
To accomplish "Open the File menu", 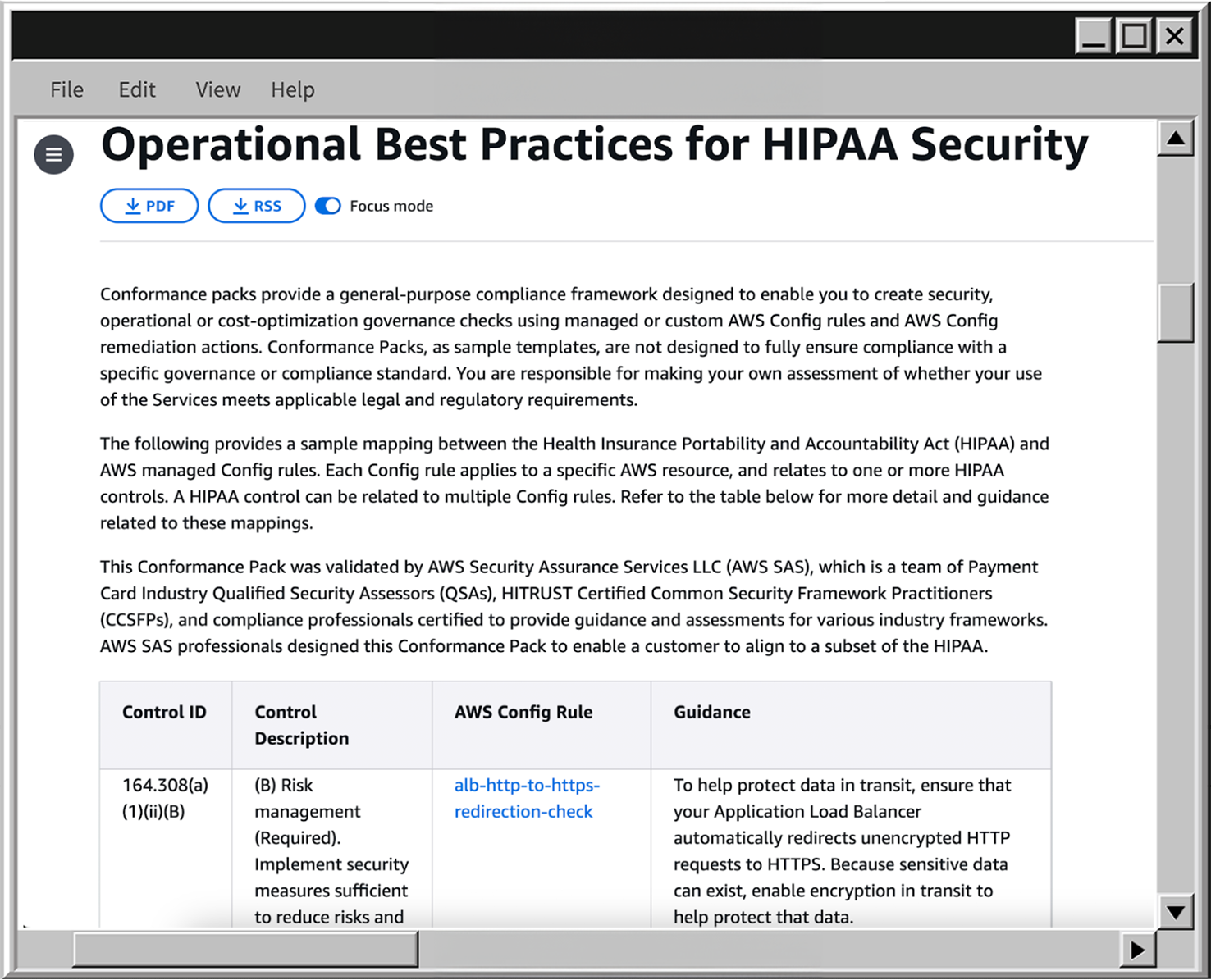I will pyautogui.click(x=66, y=89).
